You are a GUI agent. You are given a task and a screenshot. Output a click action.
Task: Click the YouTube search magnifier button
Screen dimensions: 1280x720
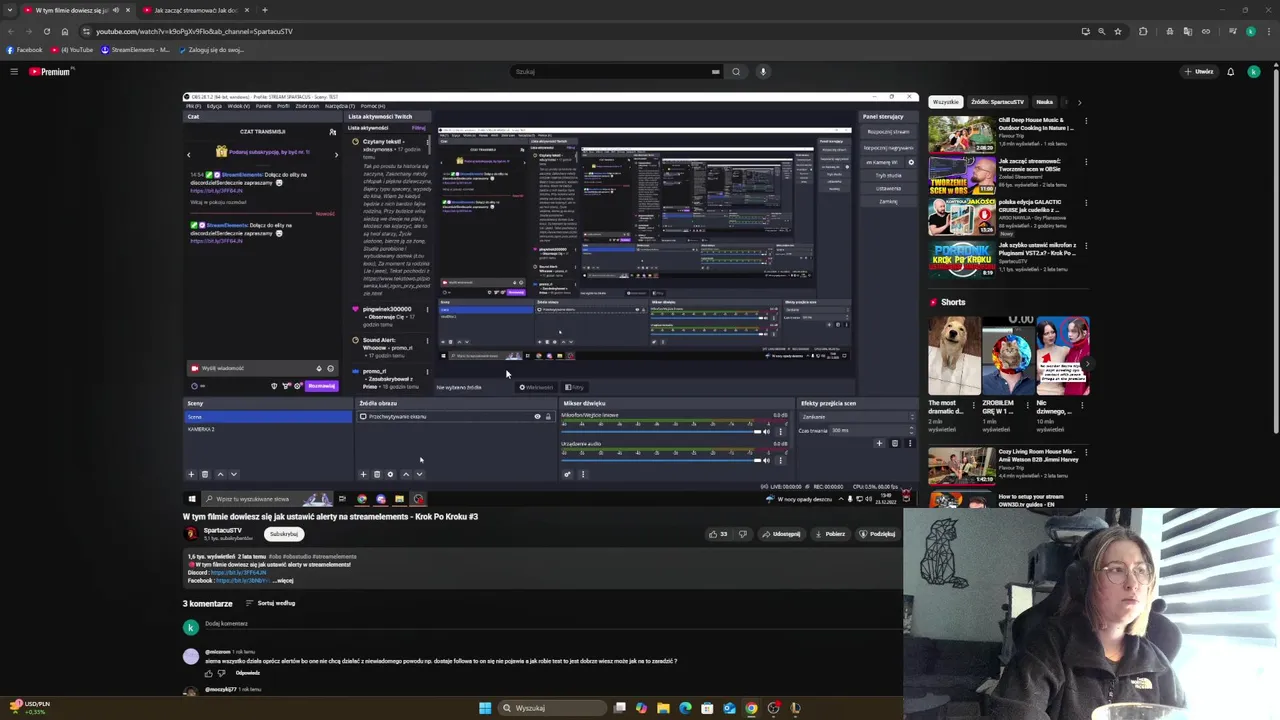pyautogui.click(x=736, y=72)
